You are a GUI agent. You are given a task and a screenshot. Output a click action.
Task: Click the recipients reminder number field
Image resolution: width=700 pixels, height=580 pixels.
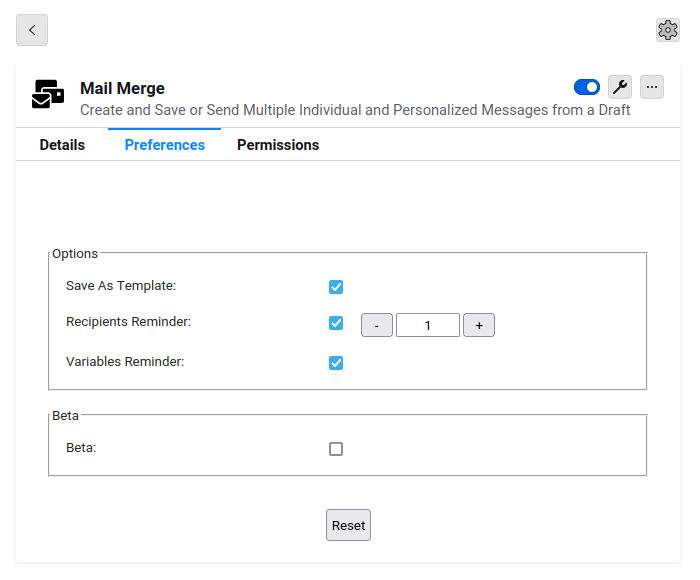428,325
